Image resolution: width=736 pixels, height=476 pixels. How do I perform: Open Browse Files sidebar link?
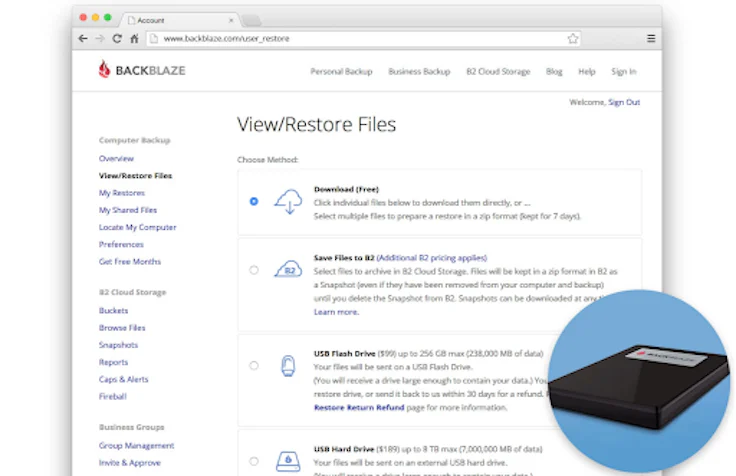[122, 328]
